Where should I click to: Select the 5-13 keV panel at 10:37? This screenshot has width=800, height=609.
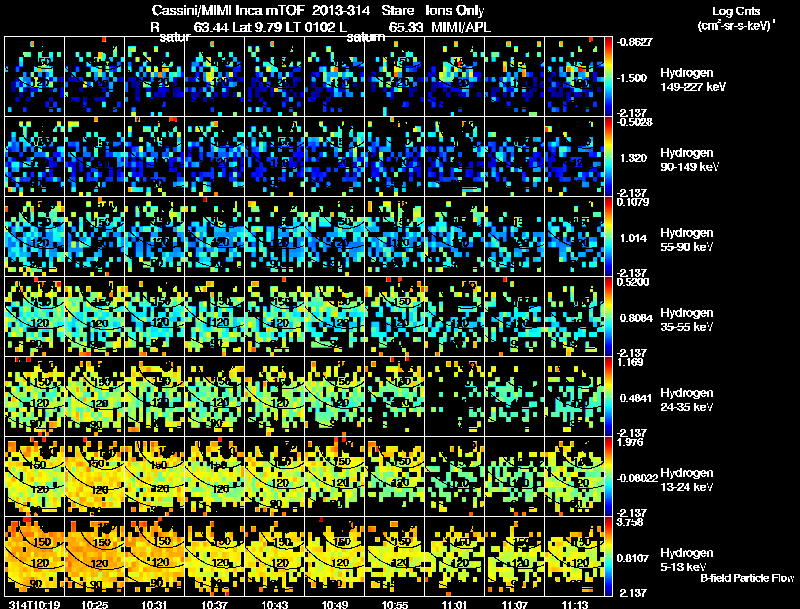click(215, 557)
